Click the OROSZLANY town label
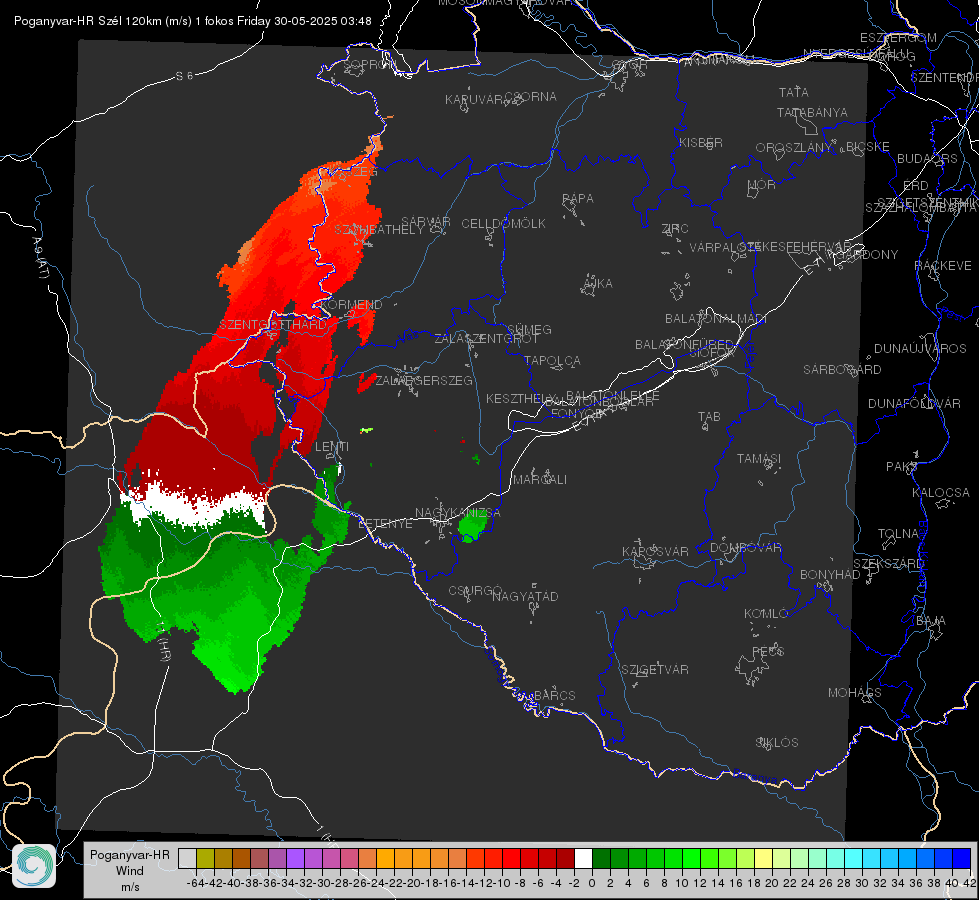 [794, 147]
